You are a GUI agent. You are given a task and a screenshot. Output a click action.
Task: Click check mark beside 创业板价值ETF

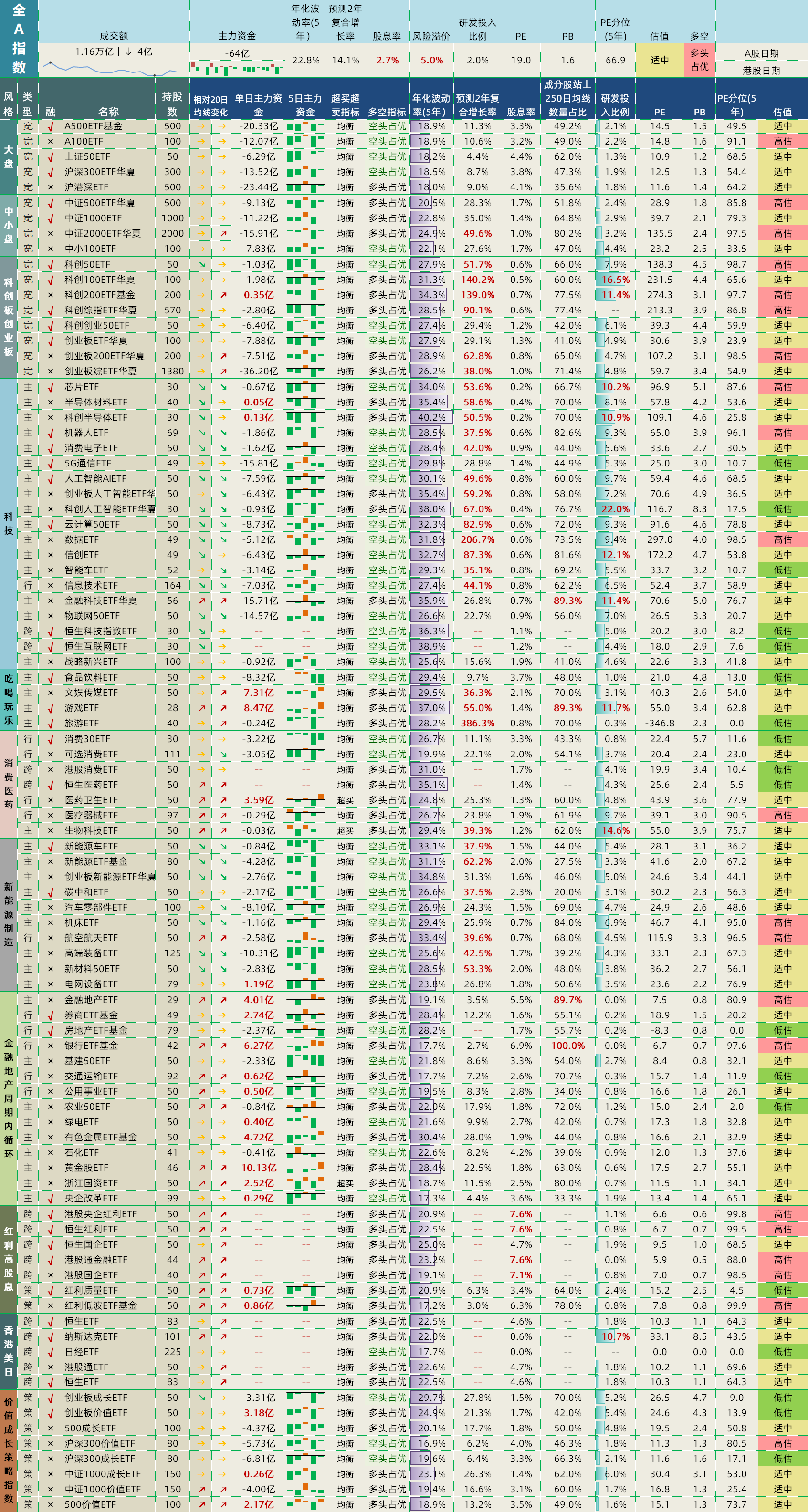click(51, 1413)
